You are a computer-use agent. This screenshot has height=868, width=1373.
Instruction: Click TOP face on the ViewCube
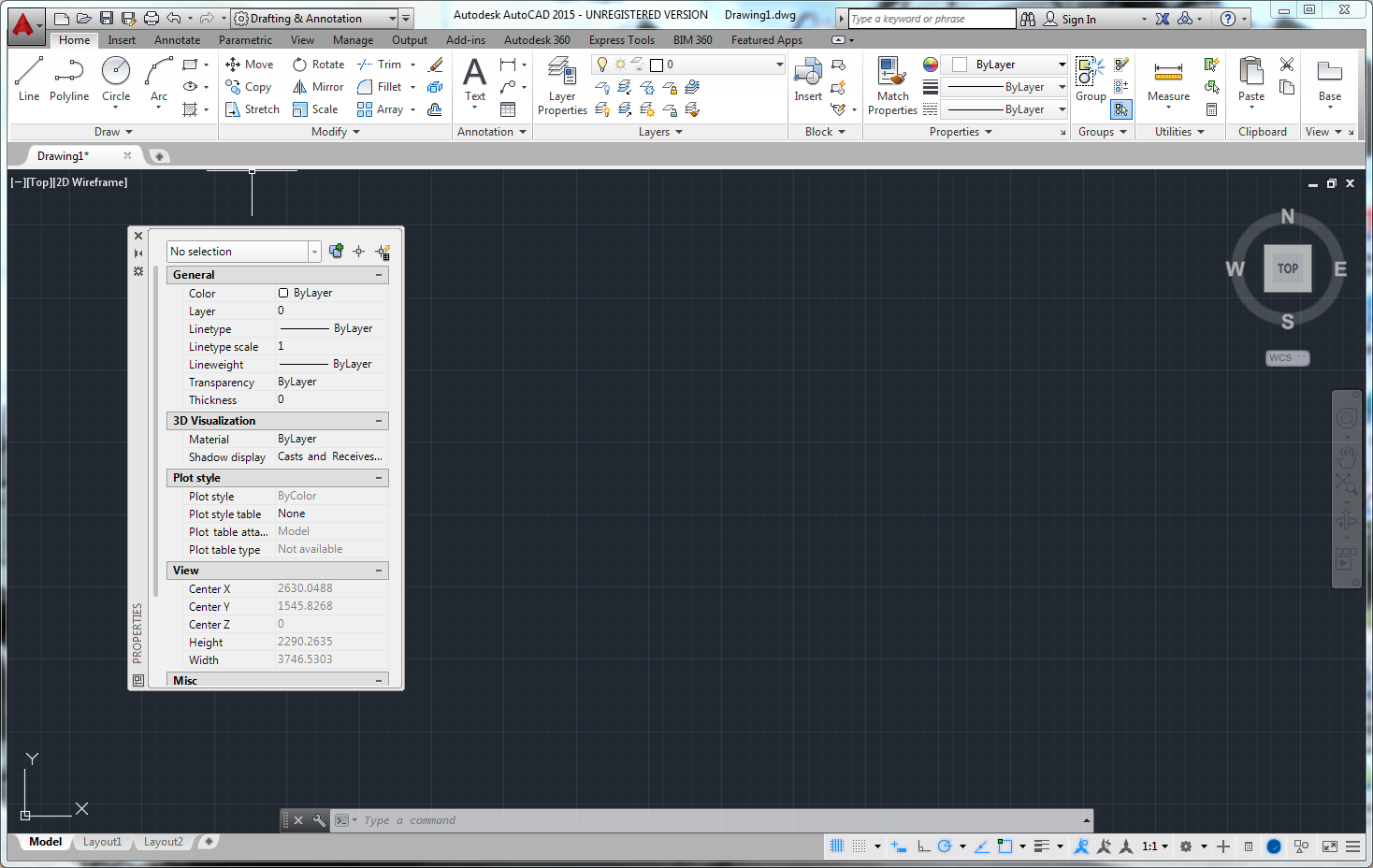[1288, 268]
